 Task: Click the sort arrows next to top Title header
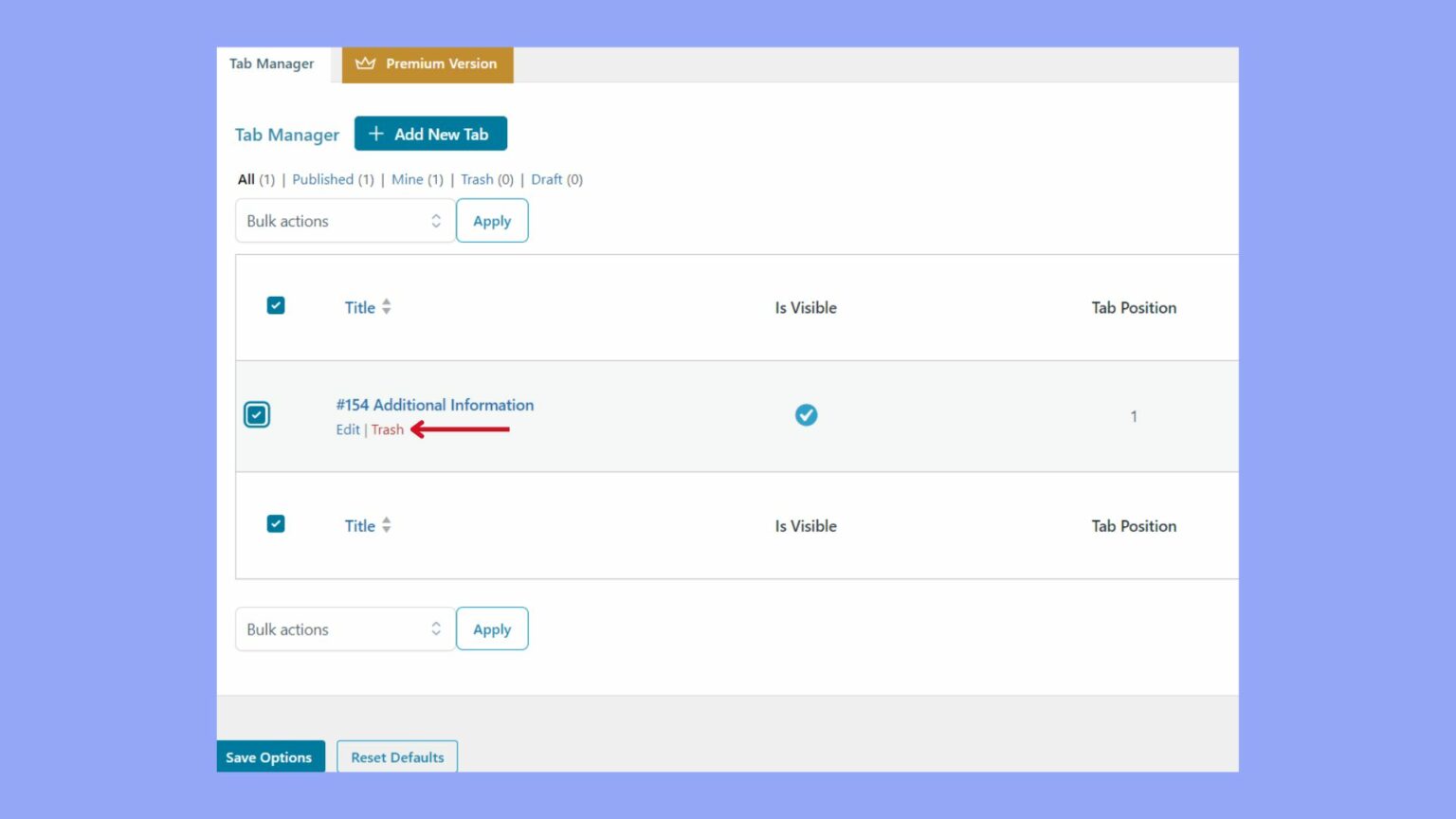point(388,306)
